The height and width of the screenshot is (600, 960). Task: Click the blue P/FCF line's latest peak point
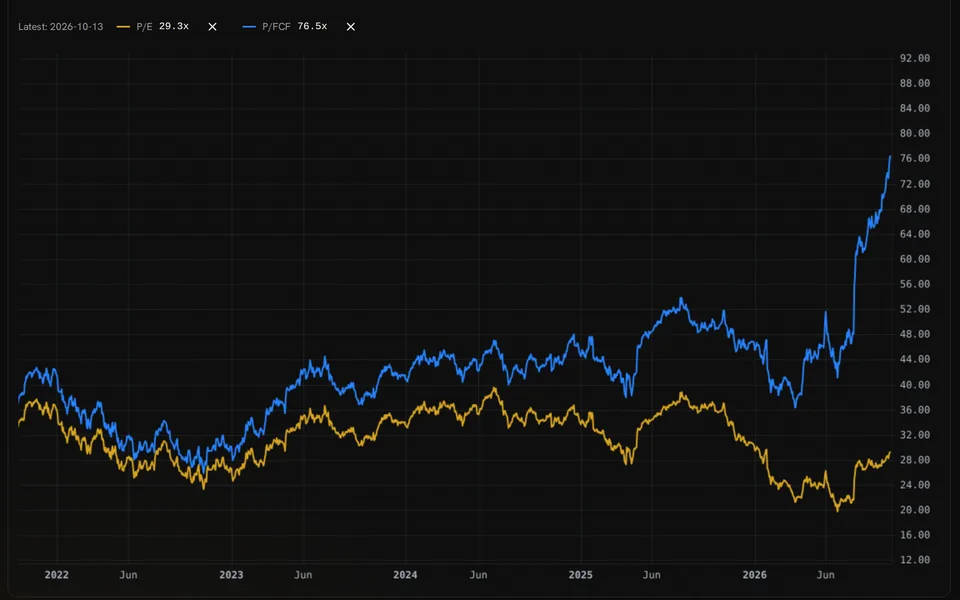890,156
